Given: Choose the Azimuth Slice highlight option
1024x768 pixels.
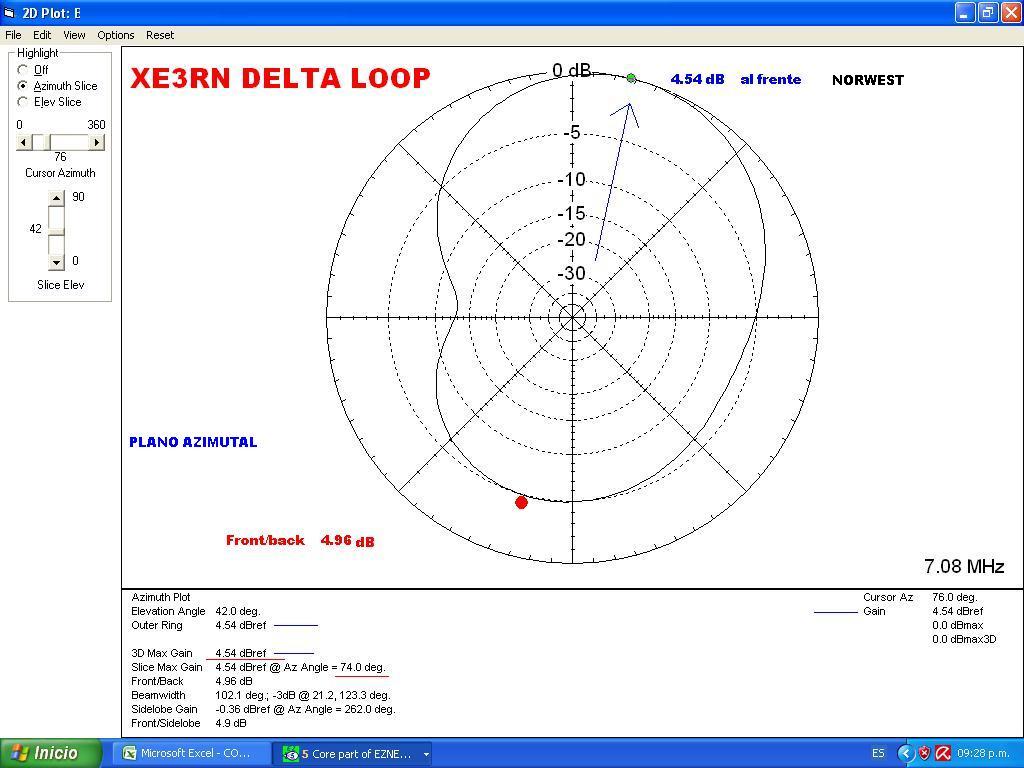Looking at the screenshot, I should [x=23, y=86].
